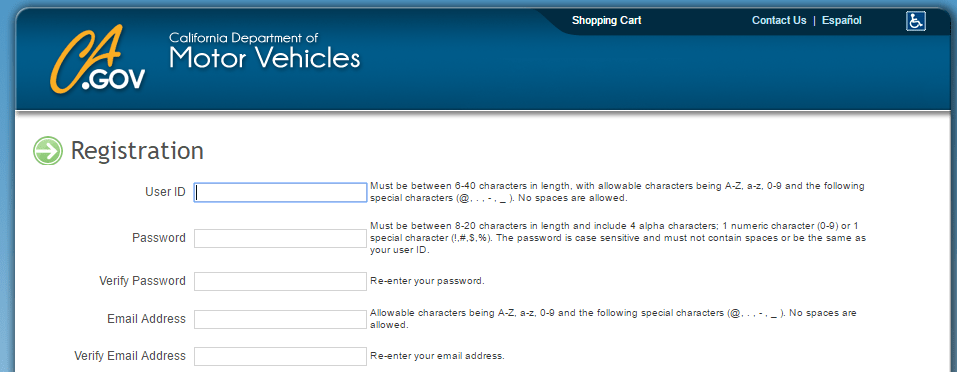
Task: Click the "Email Address" label above Verify Email
Action: [x=146, y=318]
